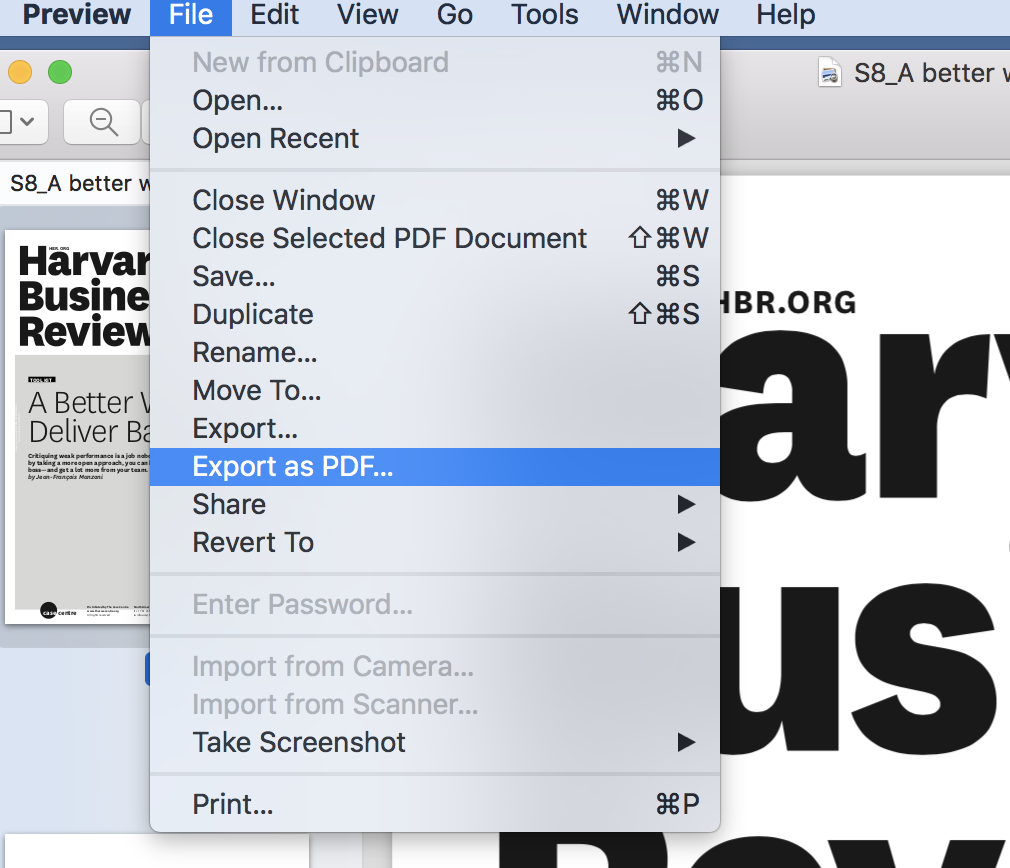Screen dimensions: 1010x868
Task: Select Close Selected PDF Document
Action: click(435, 238)
